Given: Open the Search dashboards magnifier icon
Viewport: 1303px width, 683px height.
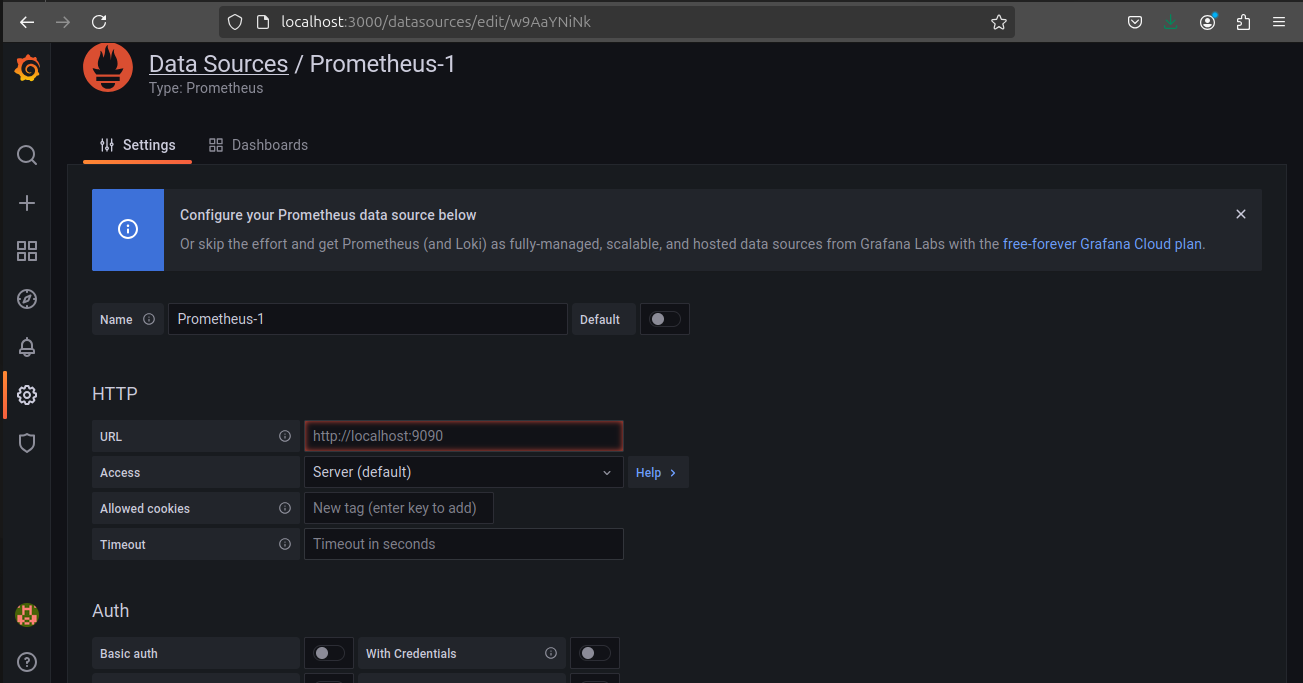Looking at the screenshot, I should click(27, 155).
